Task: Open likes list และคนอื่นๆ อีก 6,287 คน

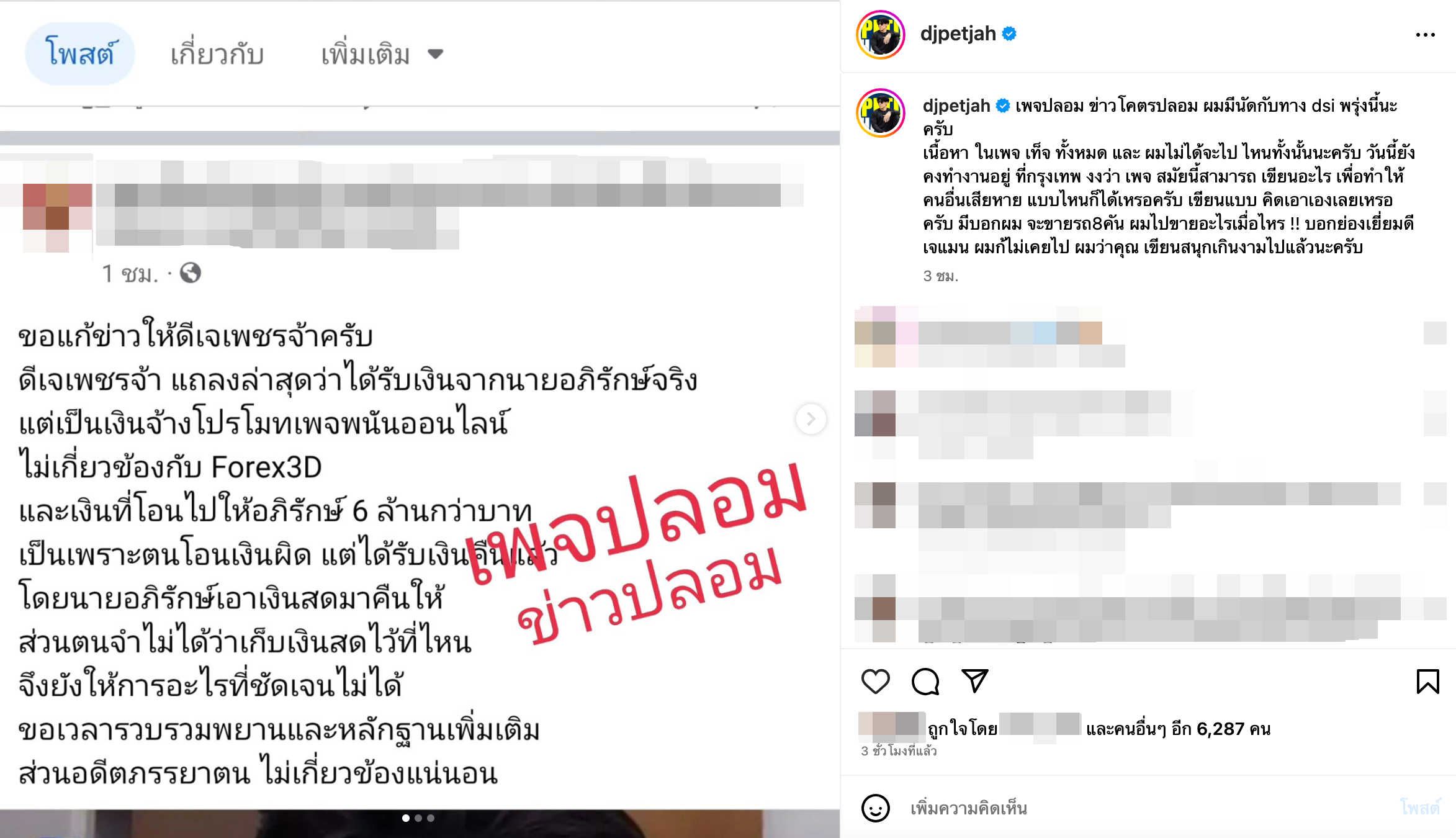Action: click(x=1178, y=729)
